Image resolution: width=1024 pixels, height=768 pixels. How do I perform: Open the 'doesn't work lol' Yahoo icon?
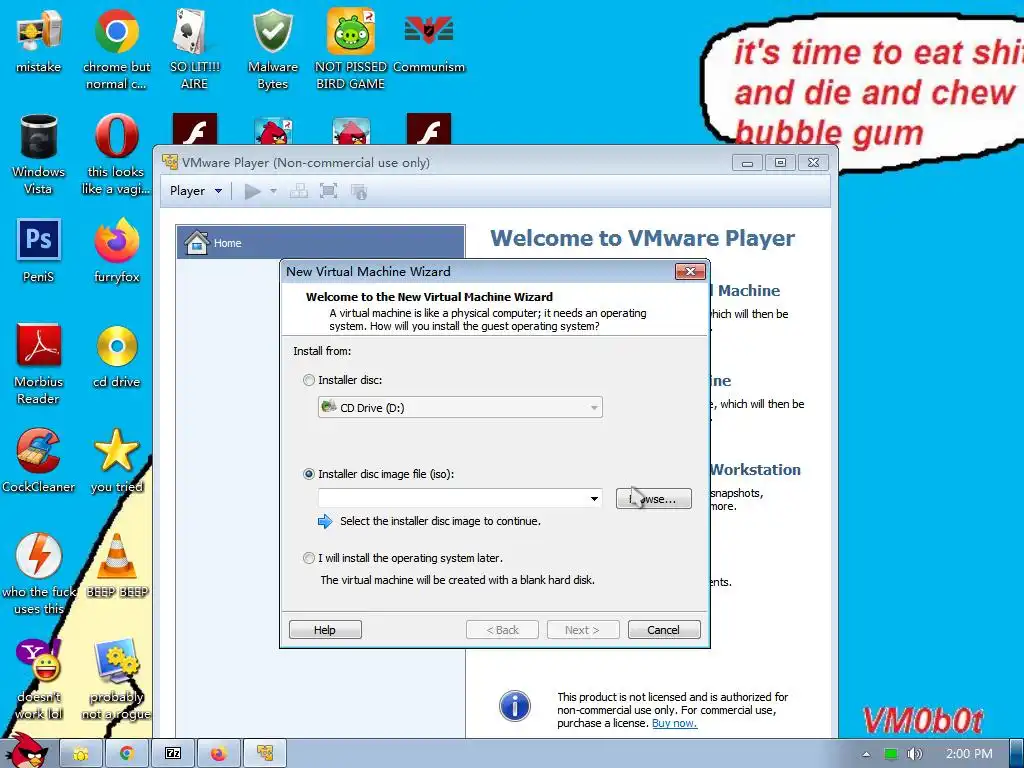point(39,679)
